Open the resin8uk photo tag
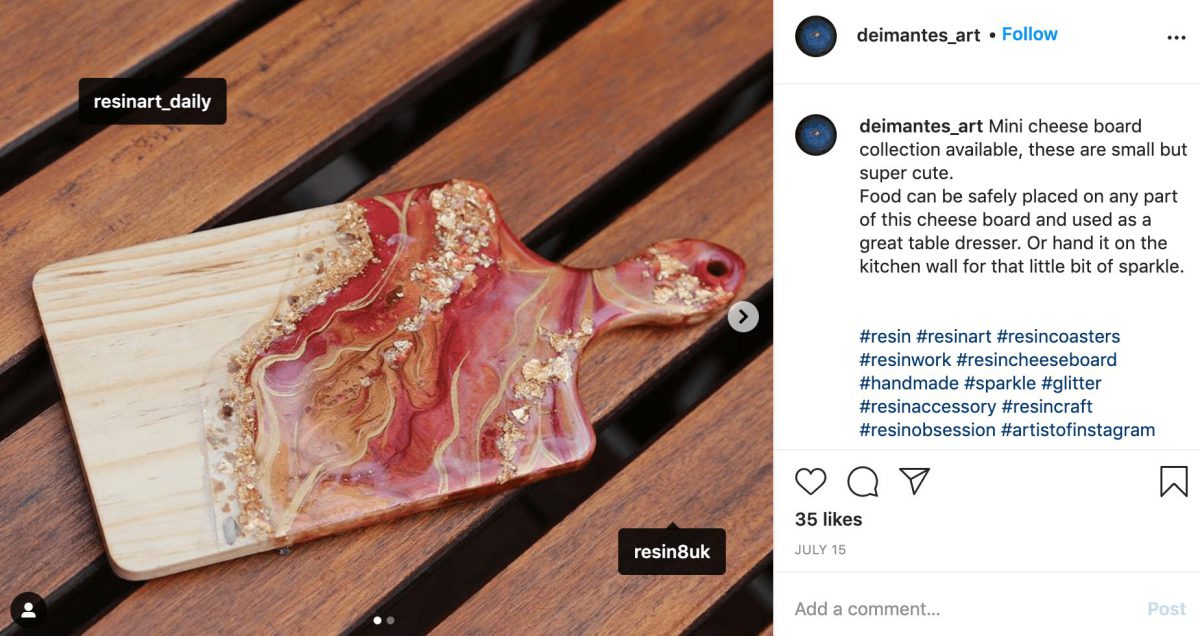 (671, 552)
